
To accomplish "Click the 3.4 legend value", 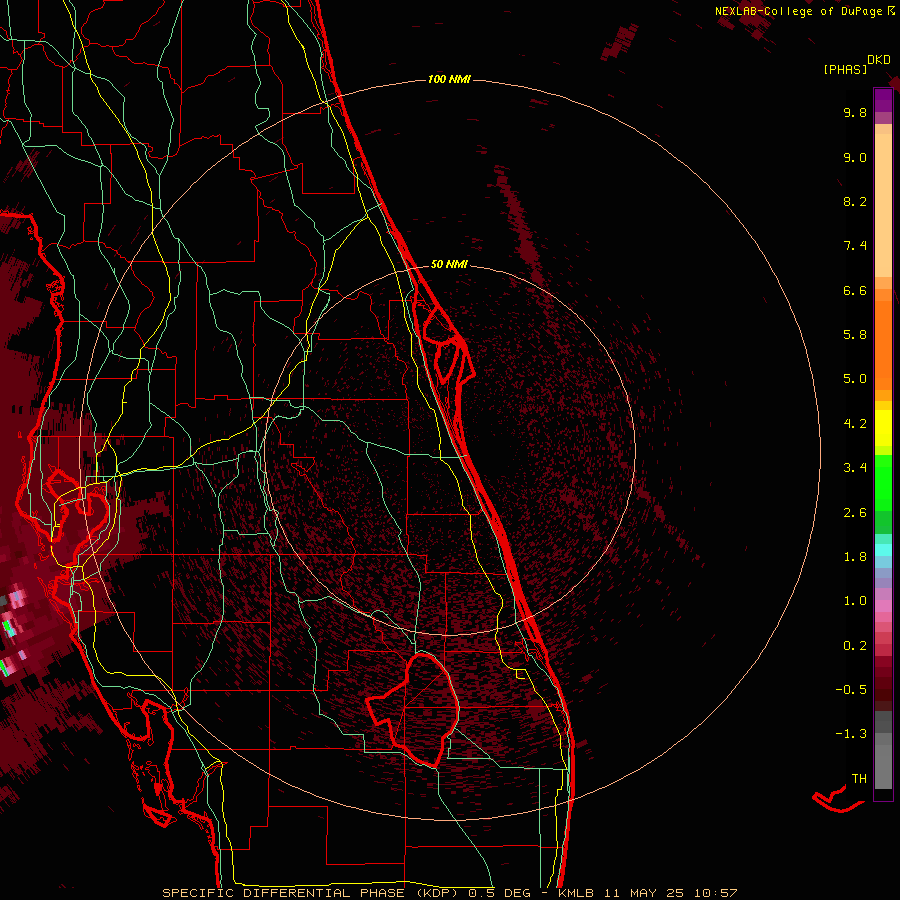I will coord(855,468).
